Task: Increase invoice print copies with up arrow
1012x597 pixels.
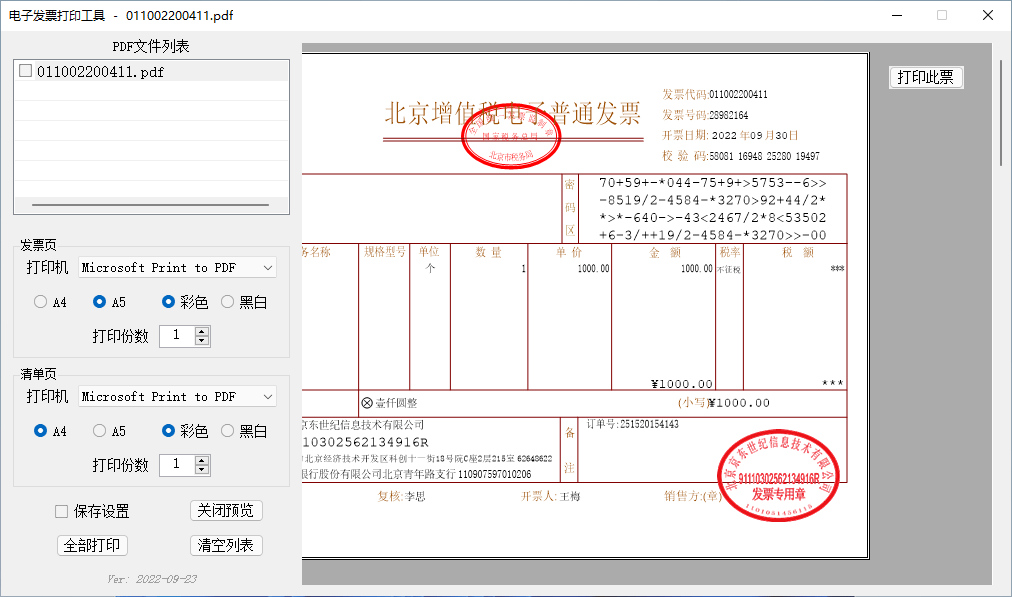Action: coord(203,331)
